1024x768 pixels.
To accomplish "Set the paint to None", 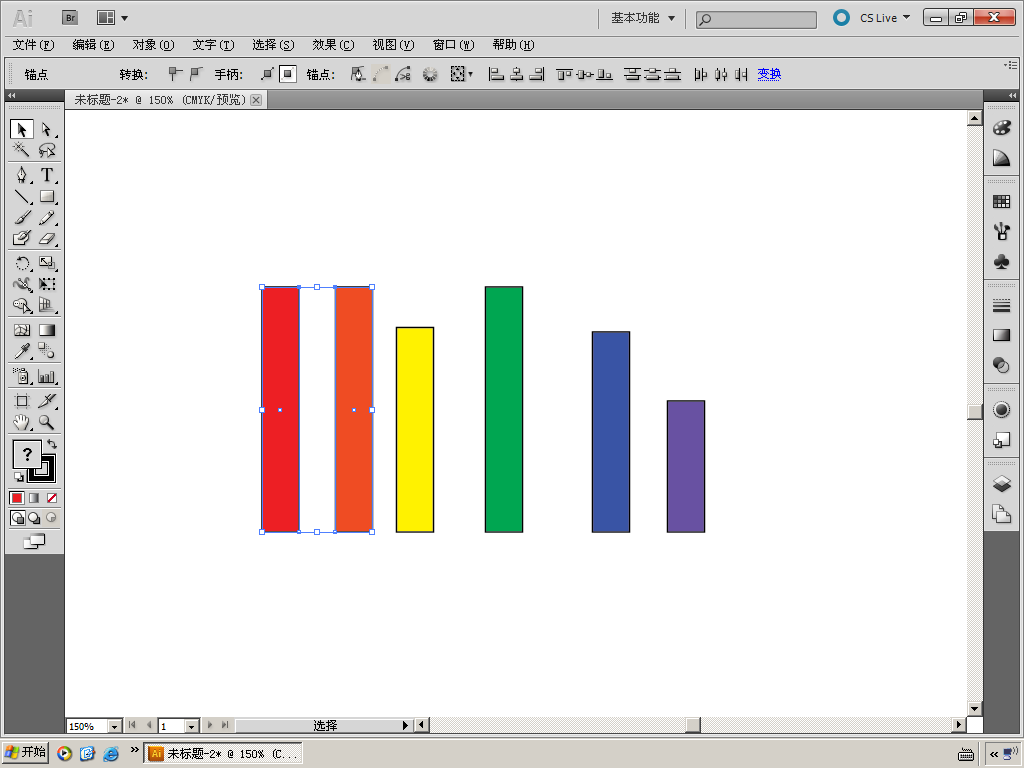I will pyautogui.click(x=52, y=498).
